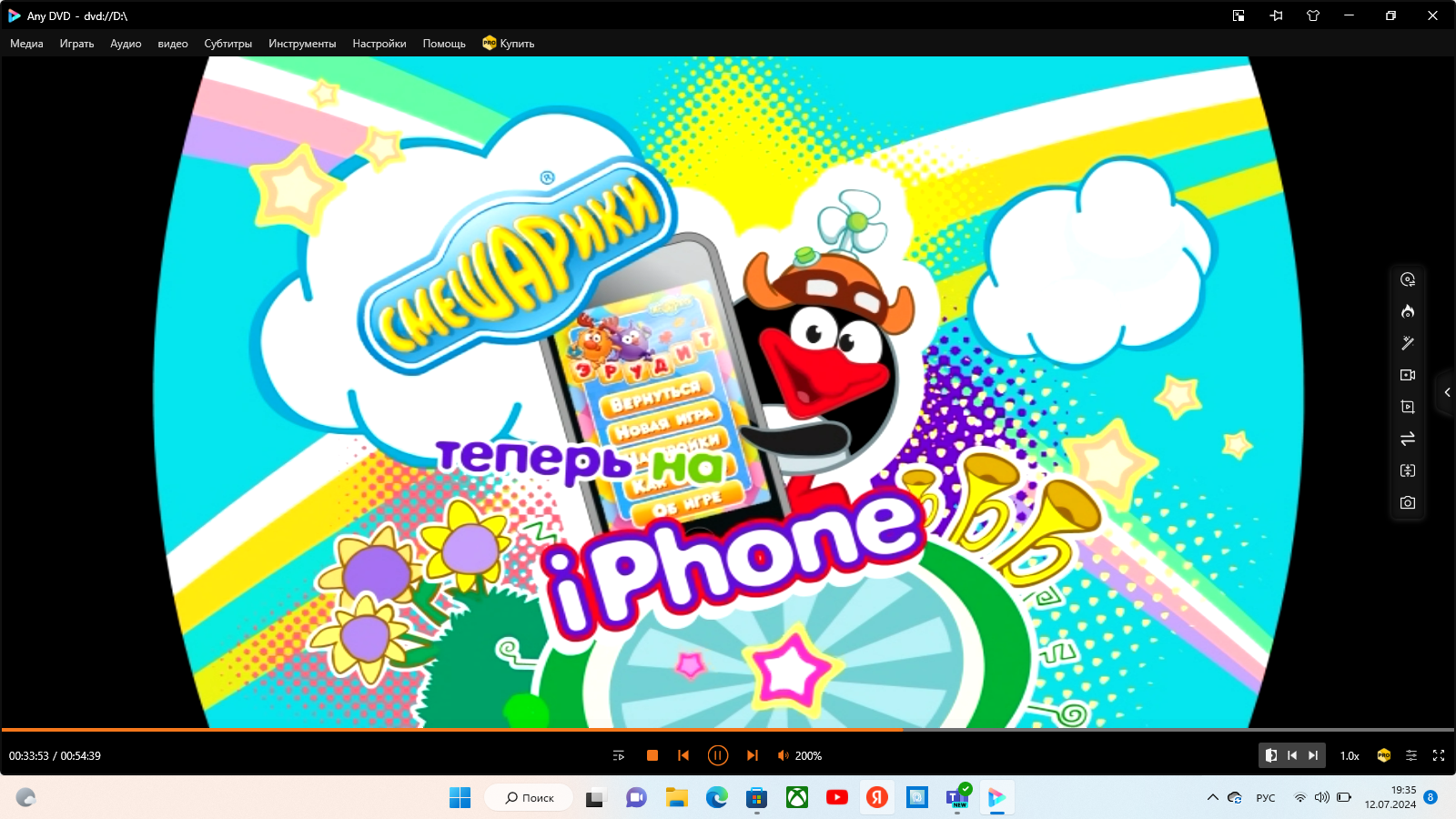Launch Microsoft Edge from taskbar
This screenshot has width=1456, height=819.
[x=717, y=798]
